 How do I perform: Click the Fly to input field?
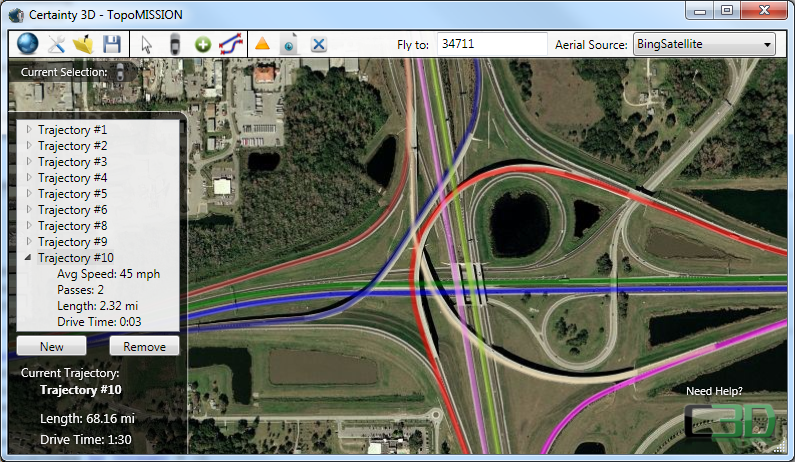493,45
